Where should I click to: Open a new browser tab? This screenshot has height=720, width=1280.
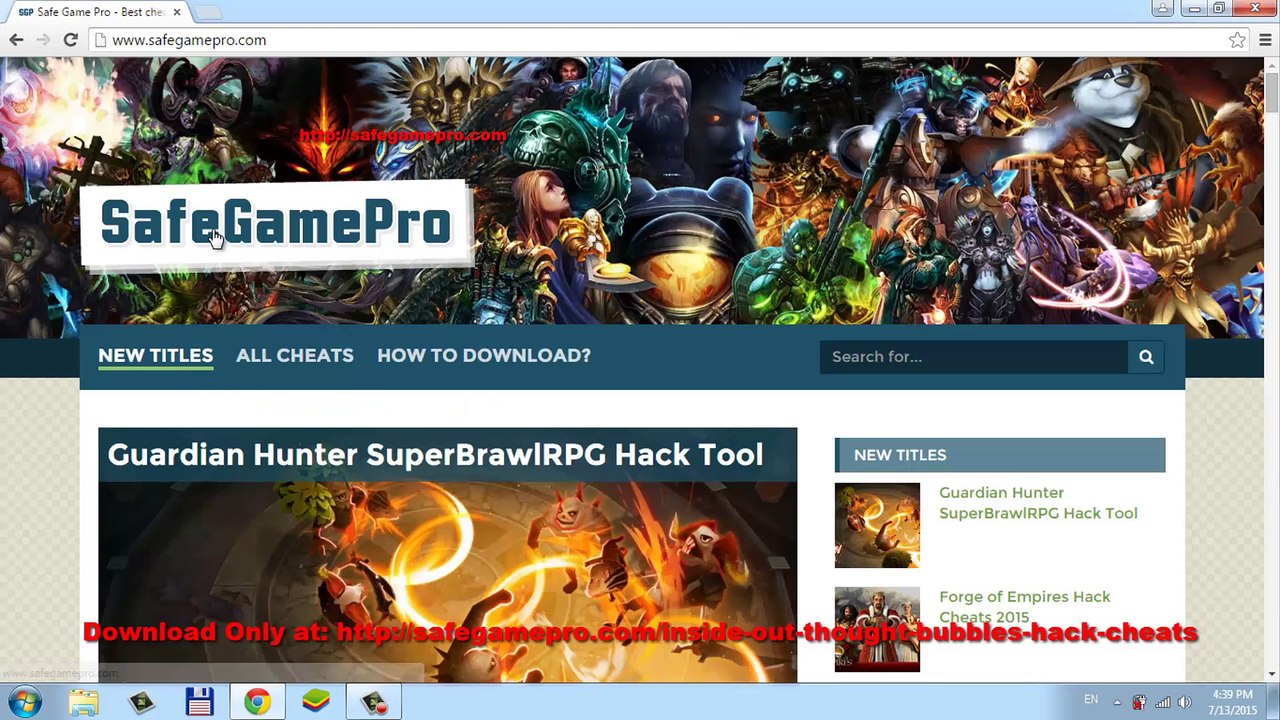[208, 12]
